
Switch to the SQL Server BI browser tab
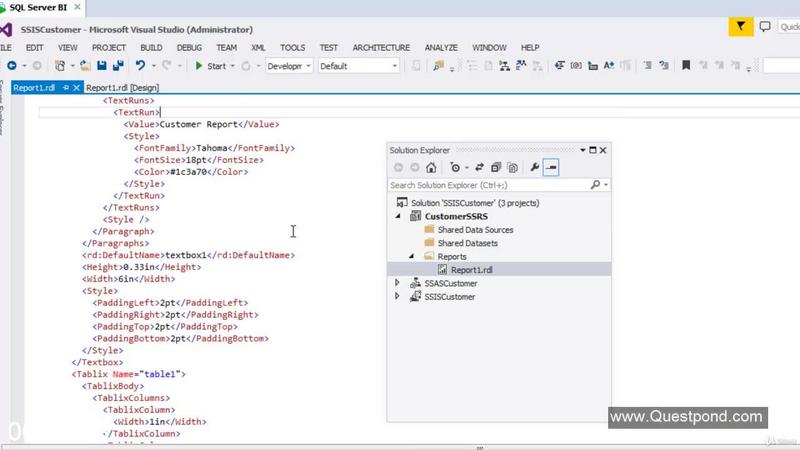coord(38,7)
